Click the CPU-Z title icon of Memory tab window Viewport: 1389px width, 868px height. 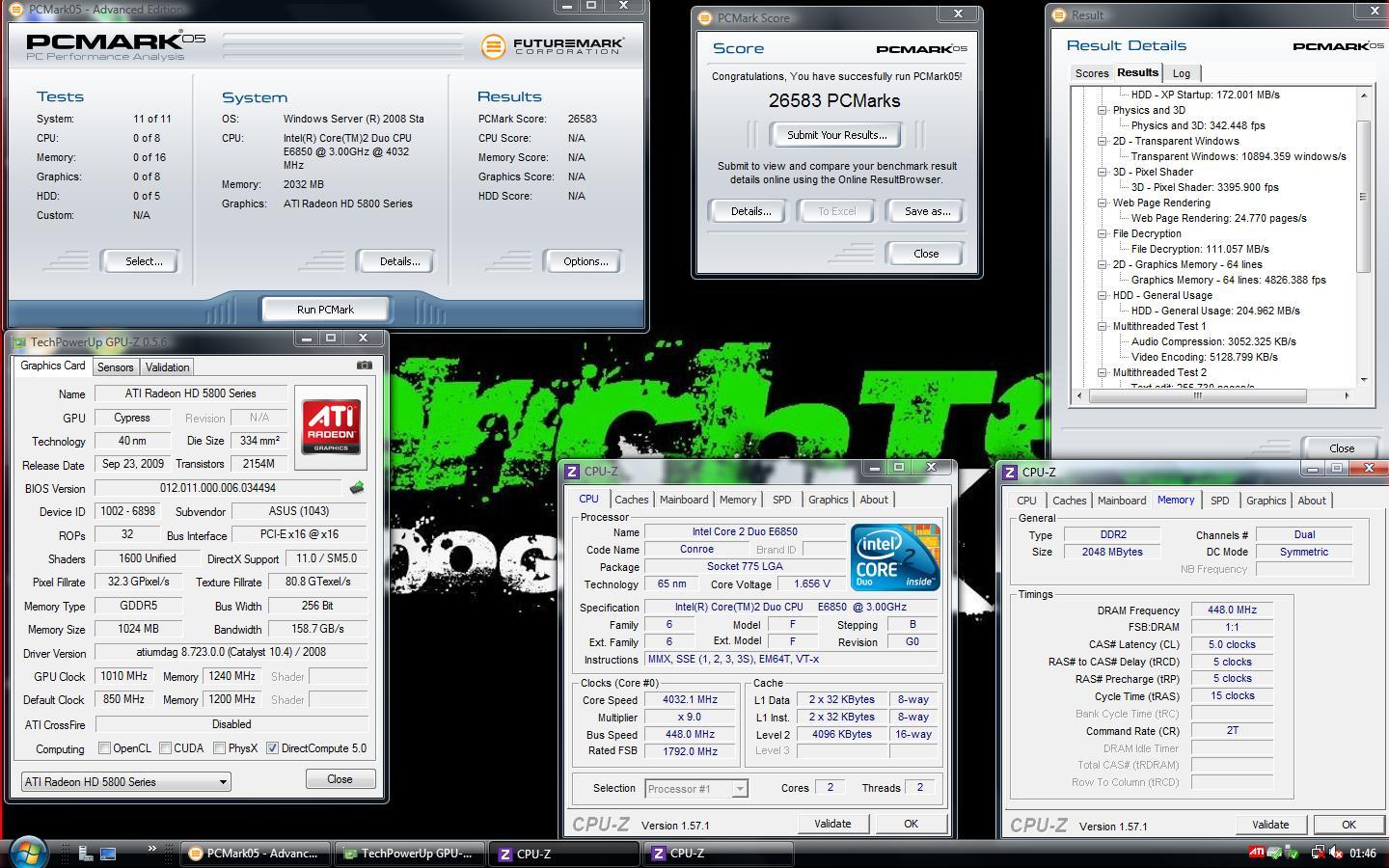[1010, 472]
